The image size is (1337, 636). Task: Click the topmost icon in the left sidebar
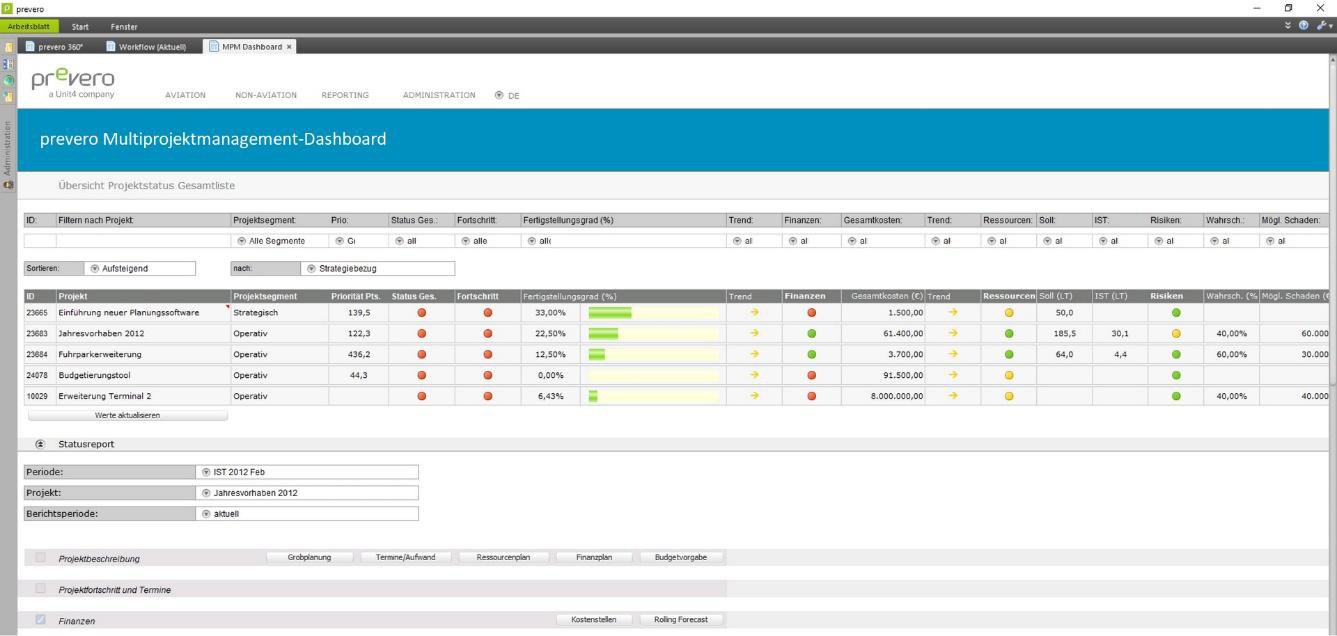(8, 46)
